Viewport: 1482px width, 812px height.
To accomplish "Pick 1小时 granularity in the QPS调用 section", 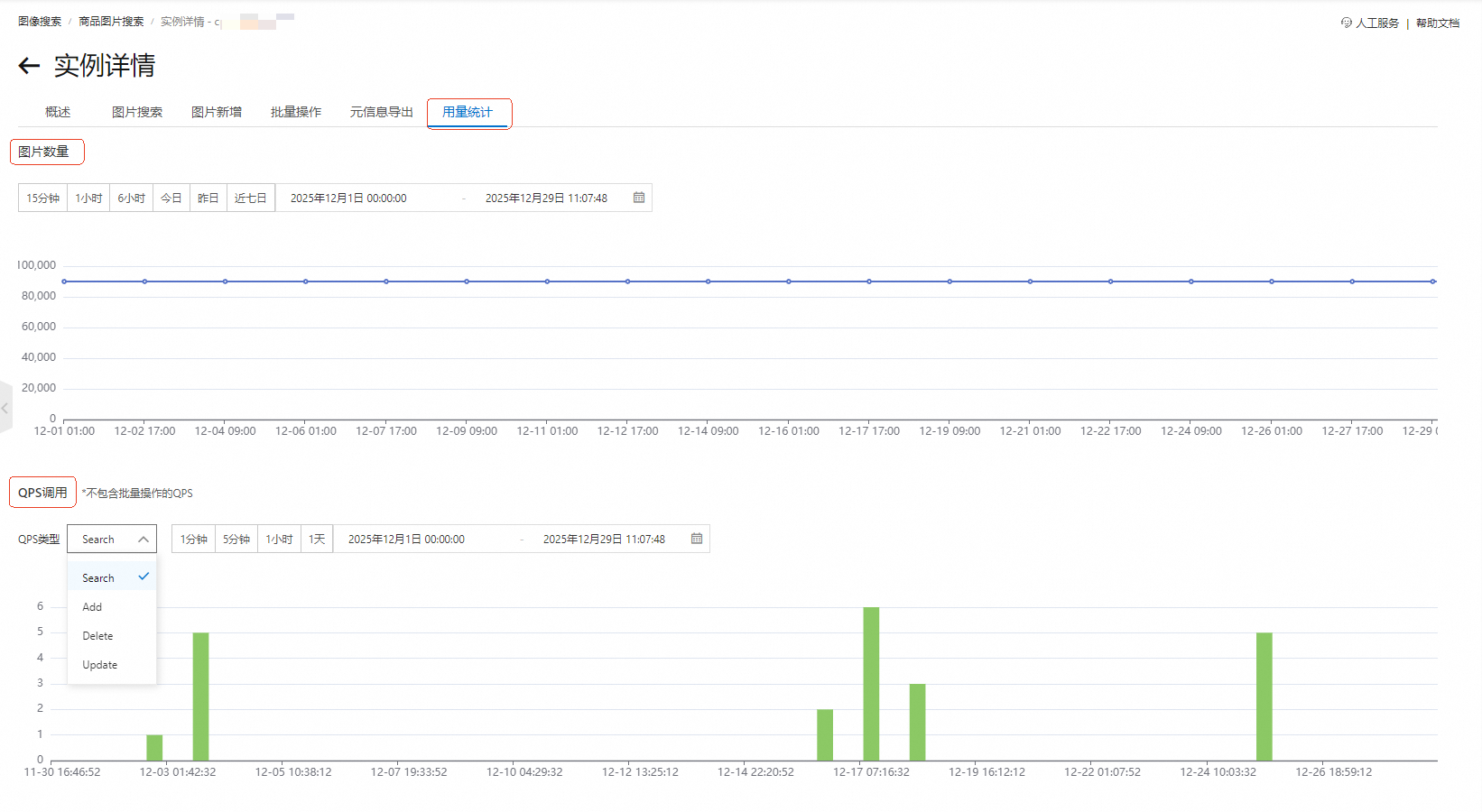I will [280, 539].
